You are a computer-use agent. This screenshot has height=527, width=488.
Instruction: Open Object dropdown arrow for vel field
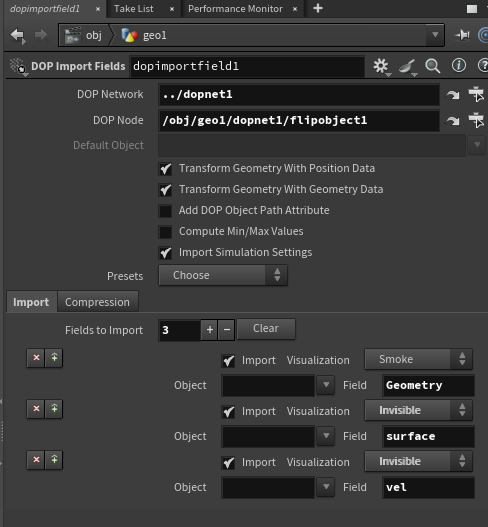coord(326,487)
